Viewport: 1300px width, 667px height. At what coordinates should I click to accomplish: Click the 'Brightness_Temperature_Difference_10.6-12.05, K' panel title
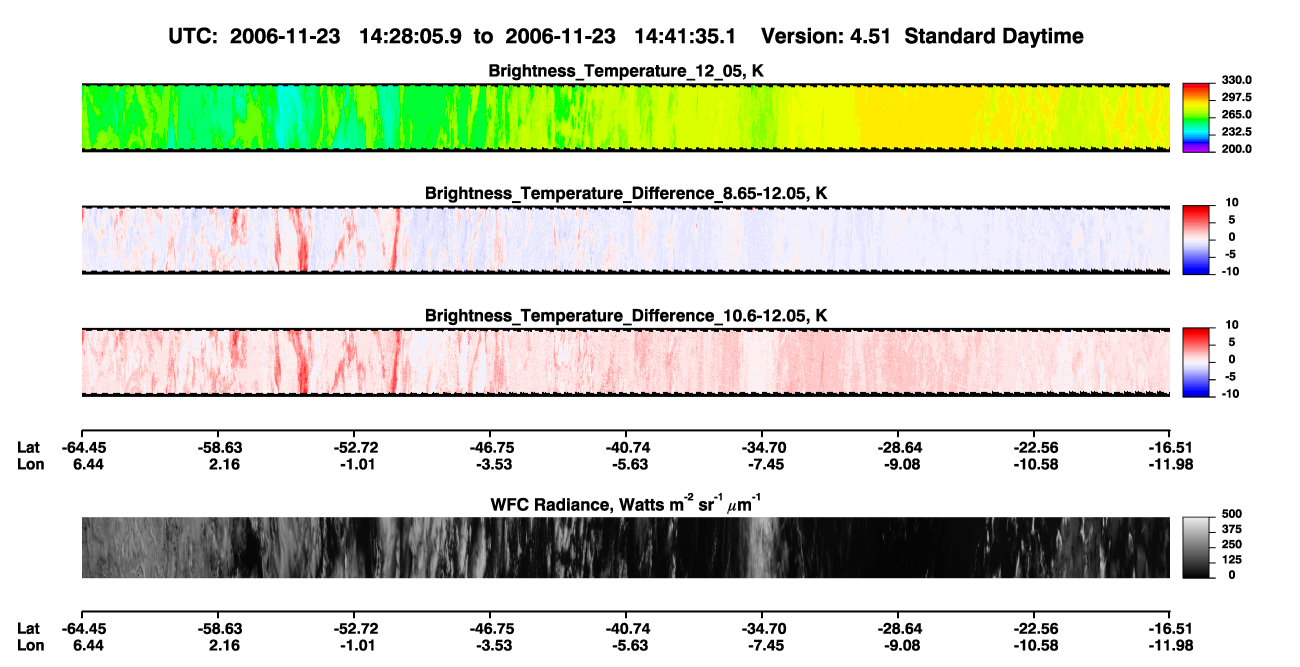[626, 316]
